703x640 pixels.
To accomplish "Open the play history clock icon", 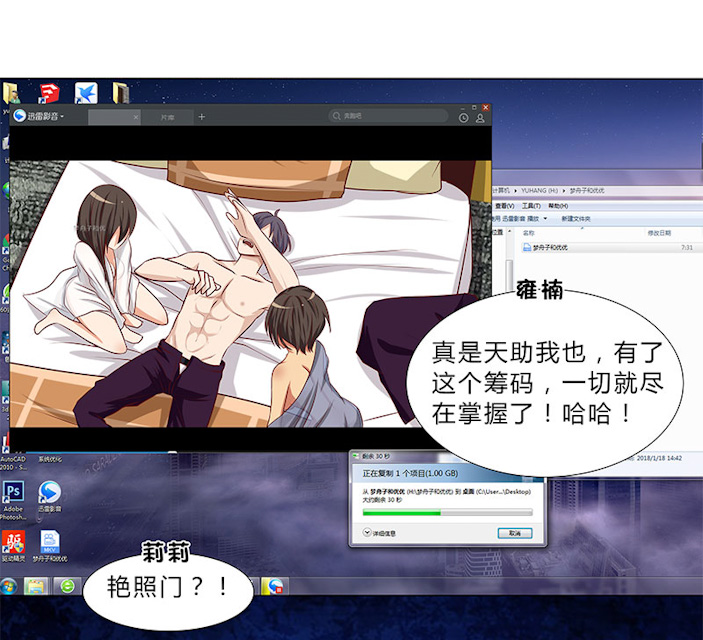I will tap(463, 118).
